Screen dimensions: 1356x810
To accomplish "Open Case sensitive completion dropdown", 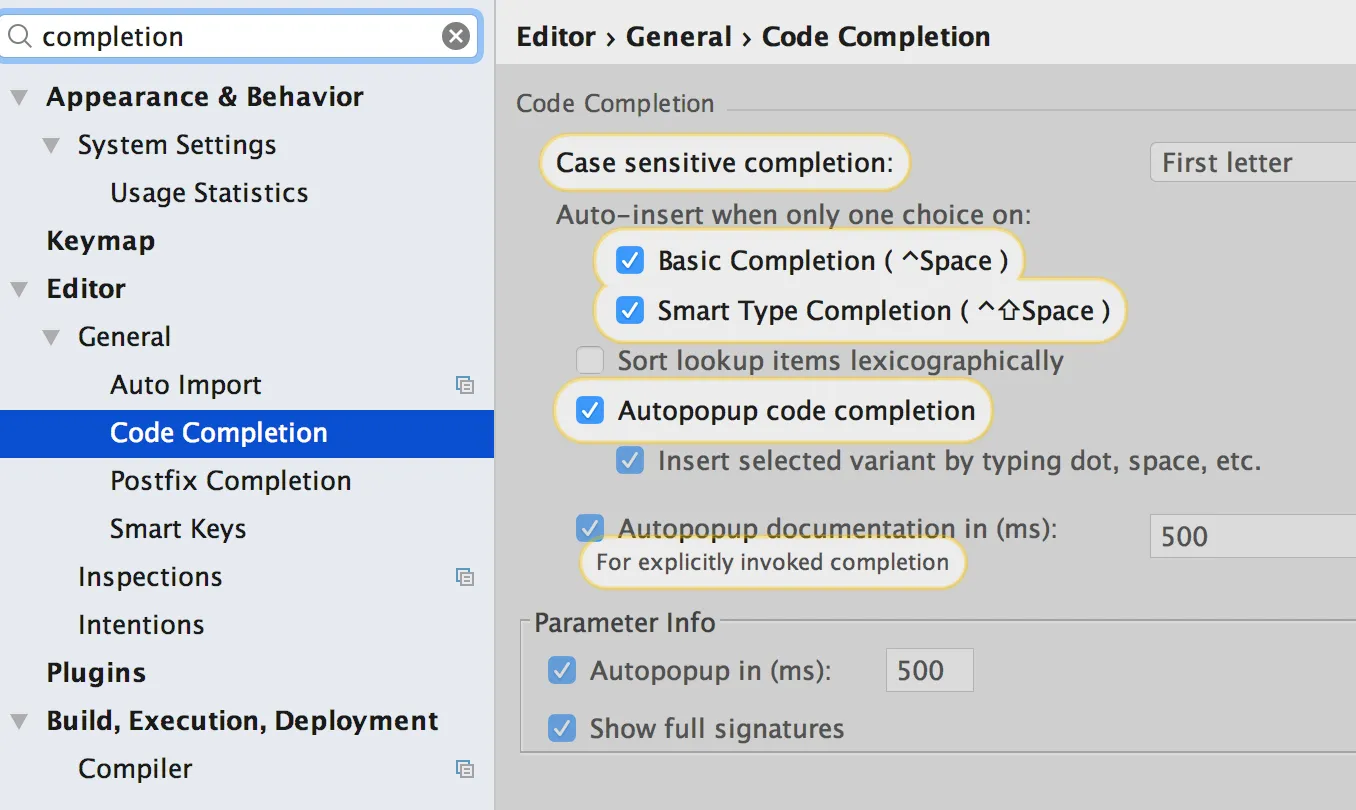I will pos(1252,163).
